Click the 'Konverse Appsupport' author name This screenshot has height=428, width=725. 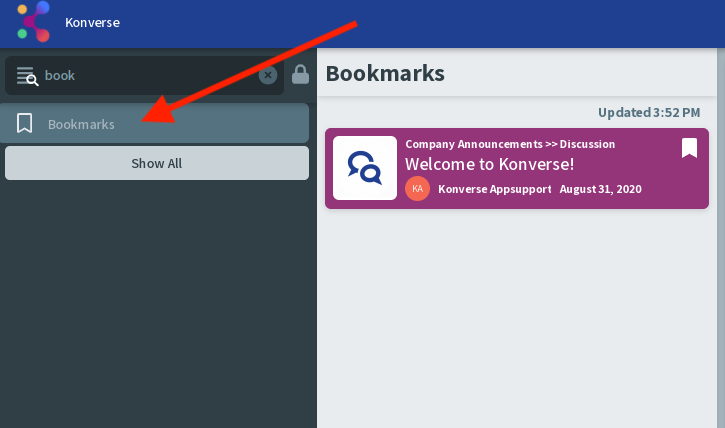pos(495,189)
